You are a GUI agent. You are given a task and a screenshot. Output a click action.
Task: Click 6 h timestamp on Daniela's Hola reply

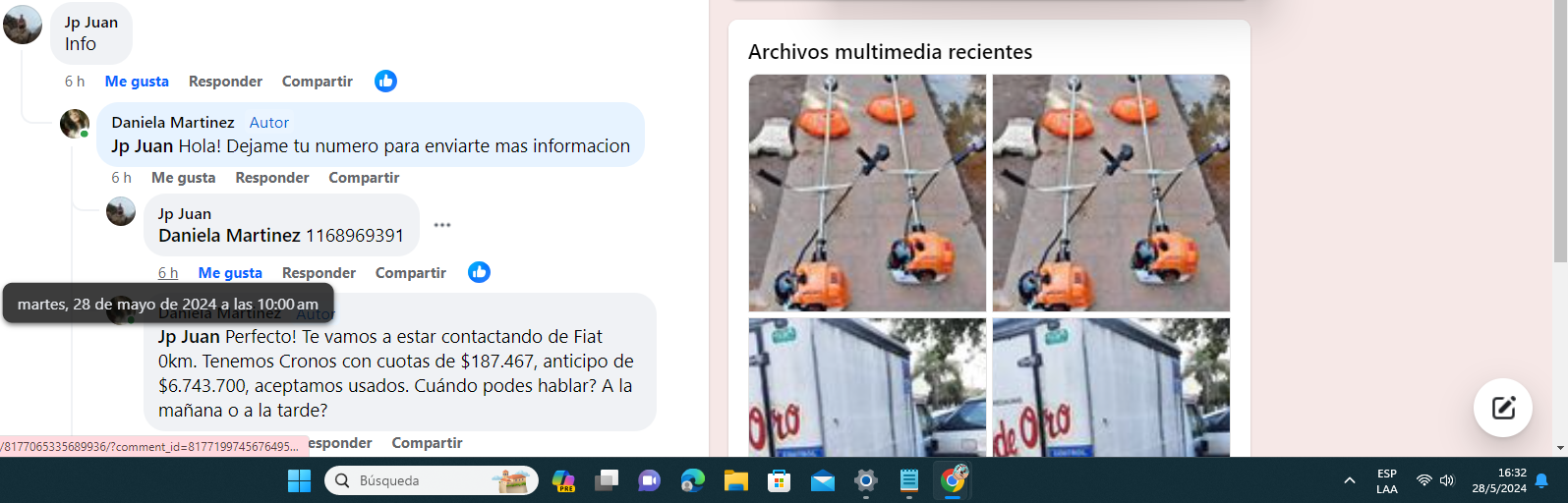[x=121, y=178]
